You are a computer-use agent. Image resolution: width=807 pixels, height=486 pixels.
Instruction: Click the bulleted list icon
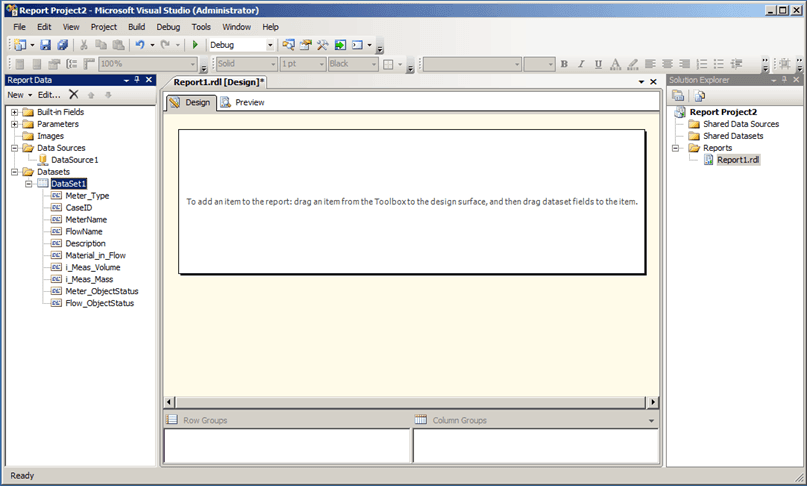point(719,64)
